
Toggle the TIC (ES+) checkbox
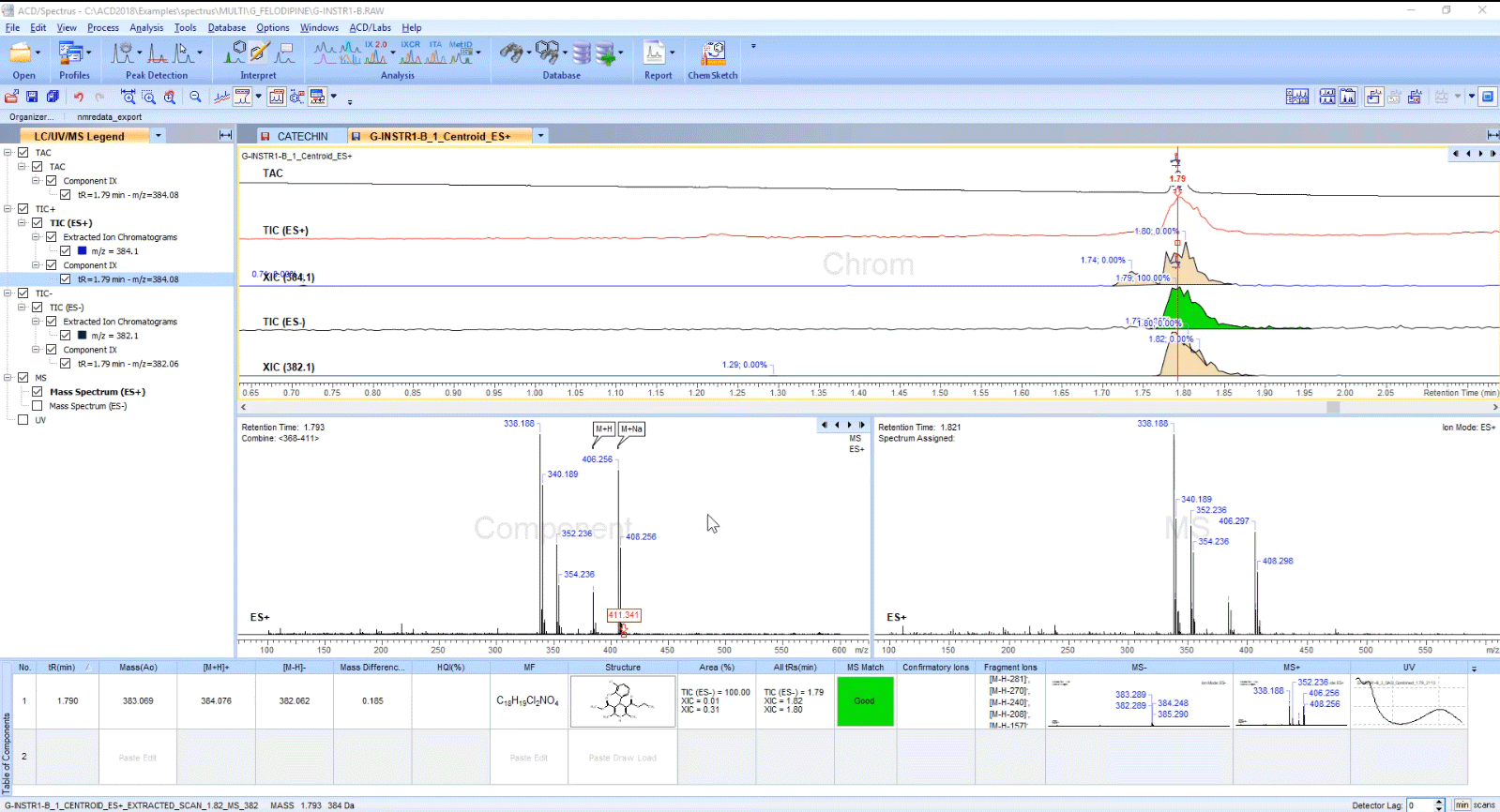pyautogui.click(x=38, y=223)
